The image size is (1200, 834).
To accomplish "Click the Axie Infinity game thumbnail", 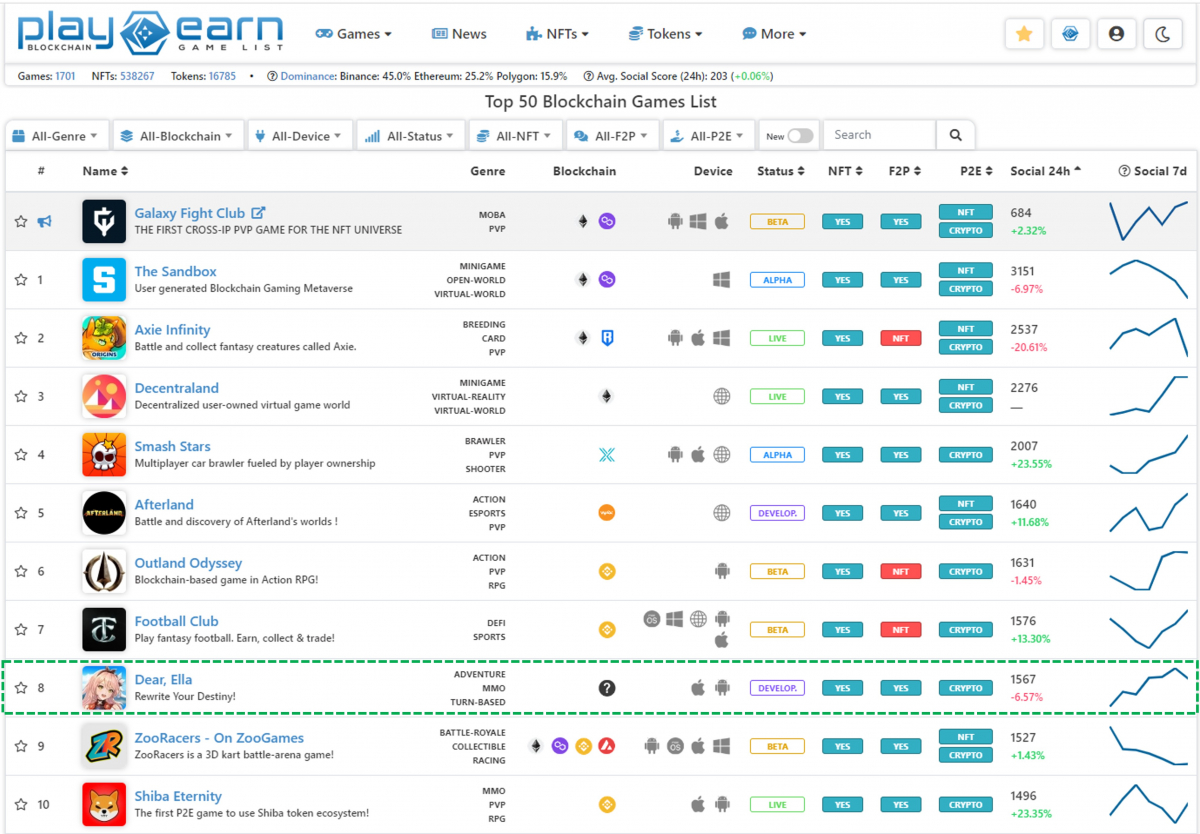I will click(x=104, y=338).
